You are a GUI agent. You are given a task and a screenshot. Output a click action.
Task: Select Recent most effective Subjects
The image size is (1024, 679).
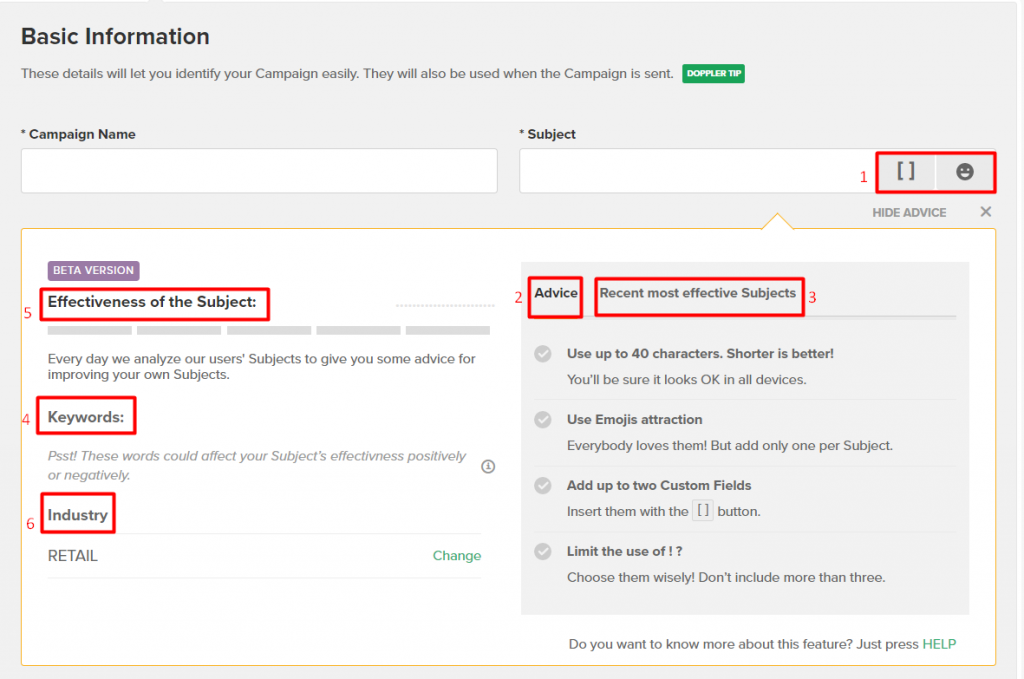(x=698, y=295)
